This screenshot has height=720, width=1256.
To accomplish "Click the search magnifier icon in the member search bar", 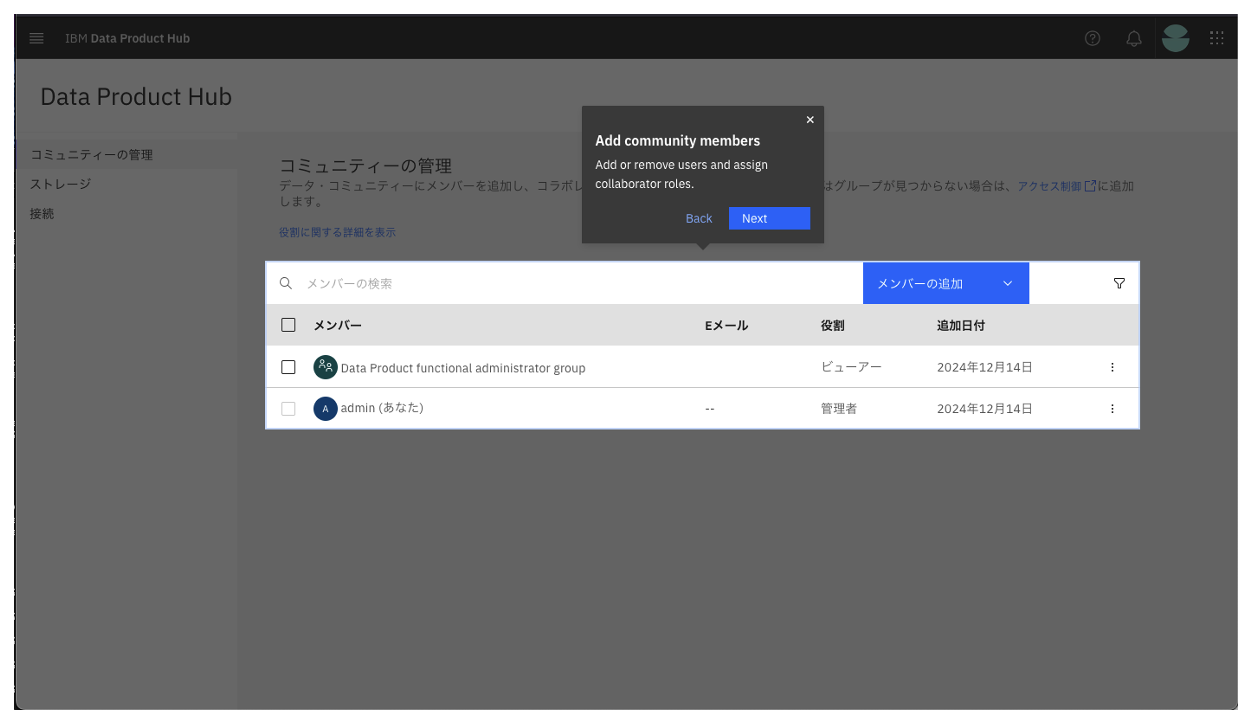I will (286, 283).
